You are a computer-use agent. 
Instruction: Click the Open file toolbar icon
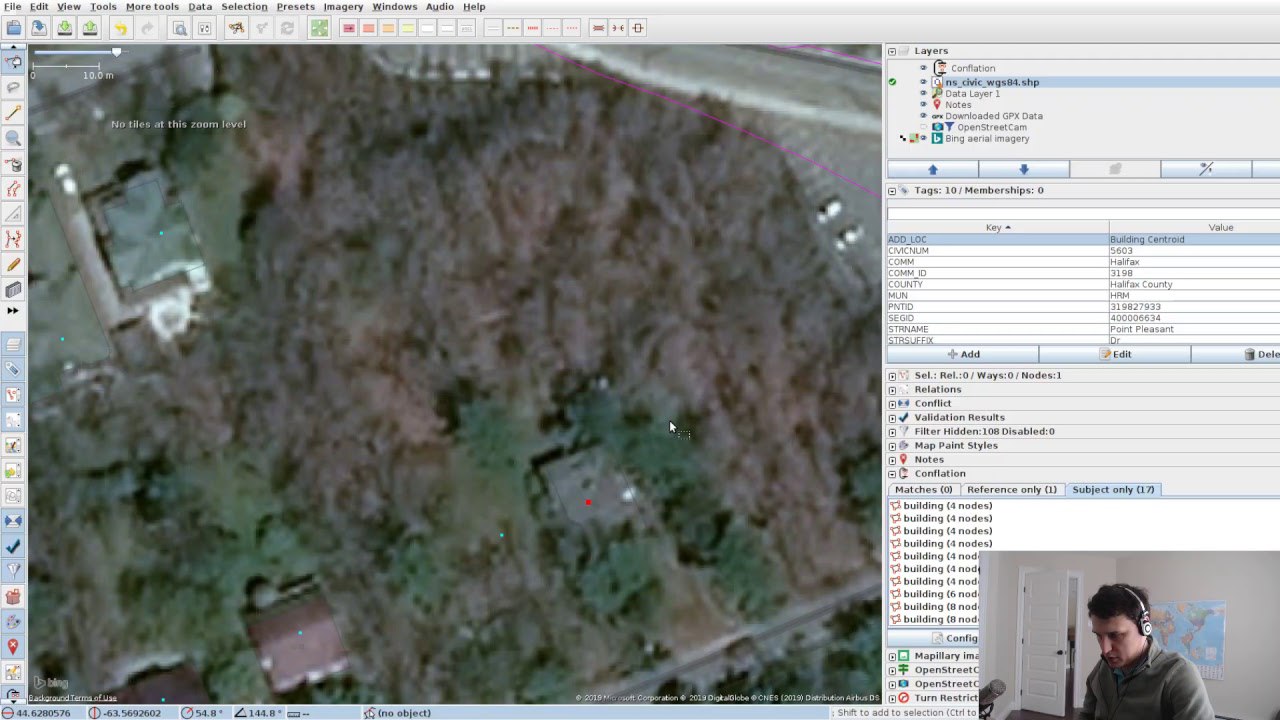14,28
